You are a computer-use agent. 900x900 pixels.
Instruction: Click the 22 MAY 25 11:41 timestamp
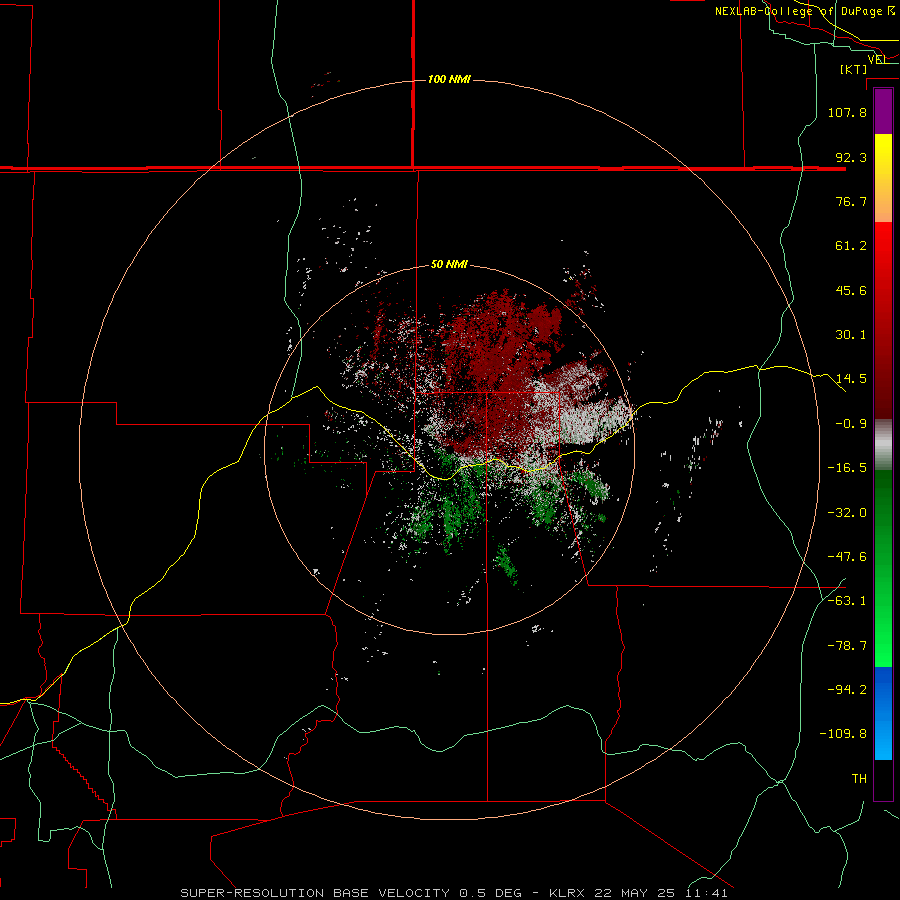pyautogui.click(x=660, y=893)
